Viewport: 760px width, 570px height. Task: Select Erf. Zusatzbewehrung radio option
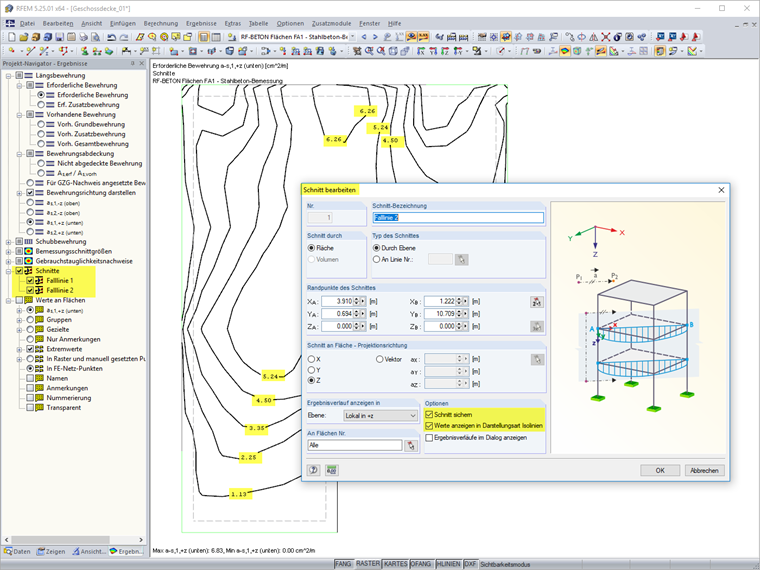pyautogui.click(x=41, y=105)
